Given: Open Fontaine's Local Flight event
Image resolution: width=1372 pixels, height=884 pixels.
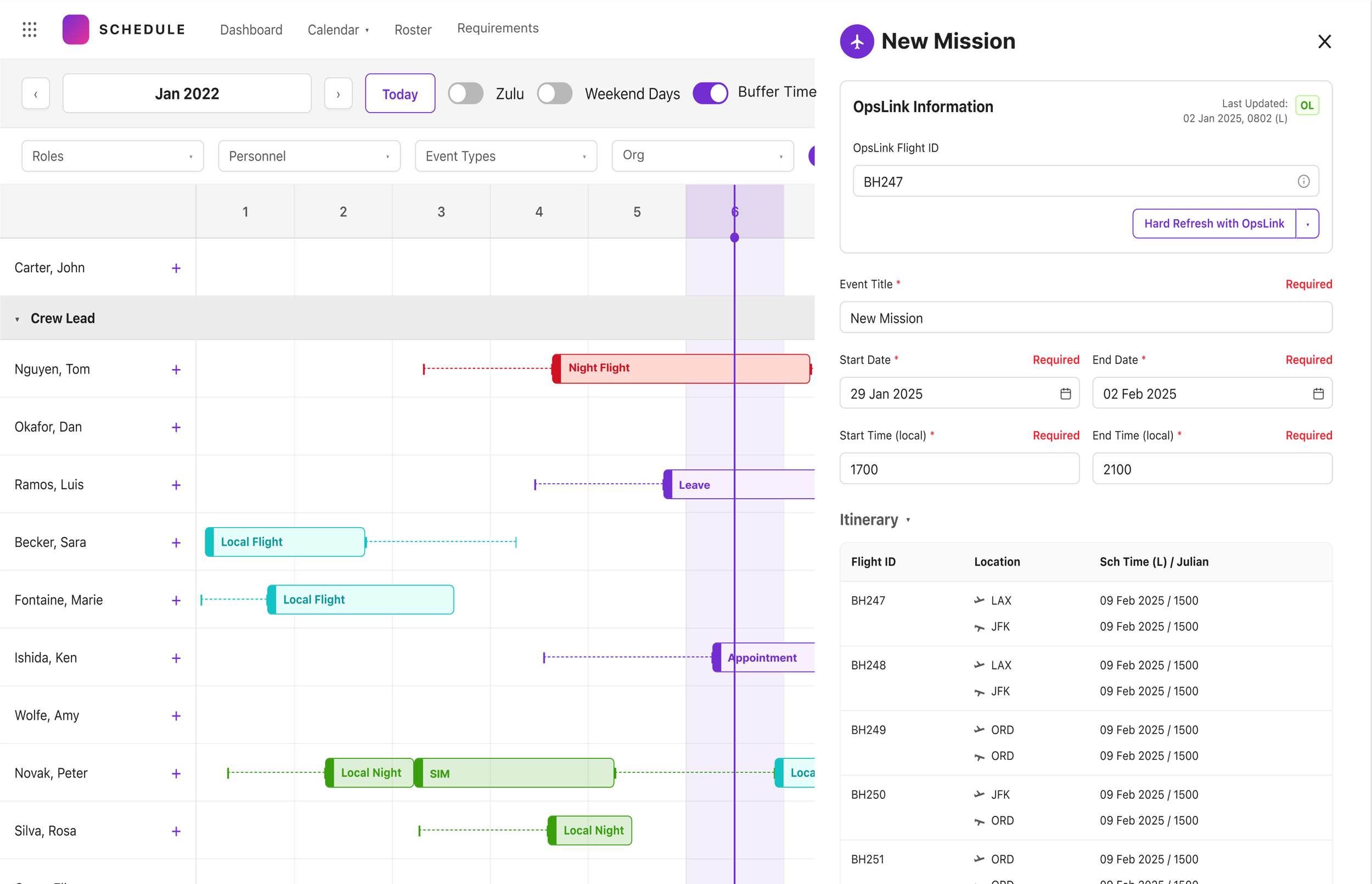Looking at the screenshot, I should pos(360,600).
